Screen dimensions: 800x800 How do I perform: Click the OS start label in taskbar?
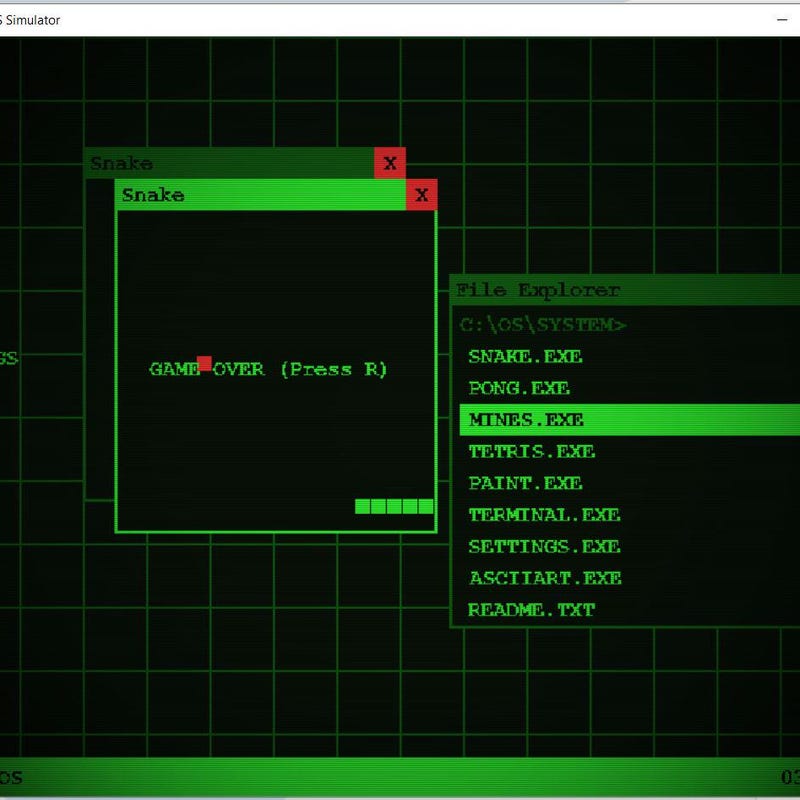10,778
